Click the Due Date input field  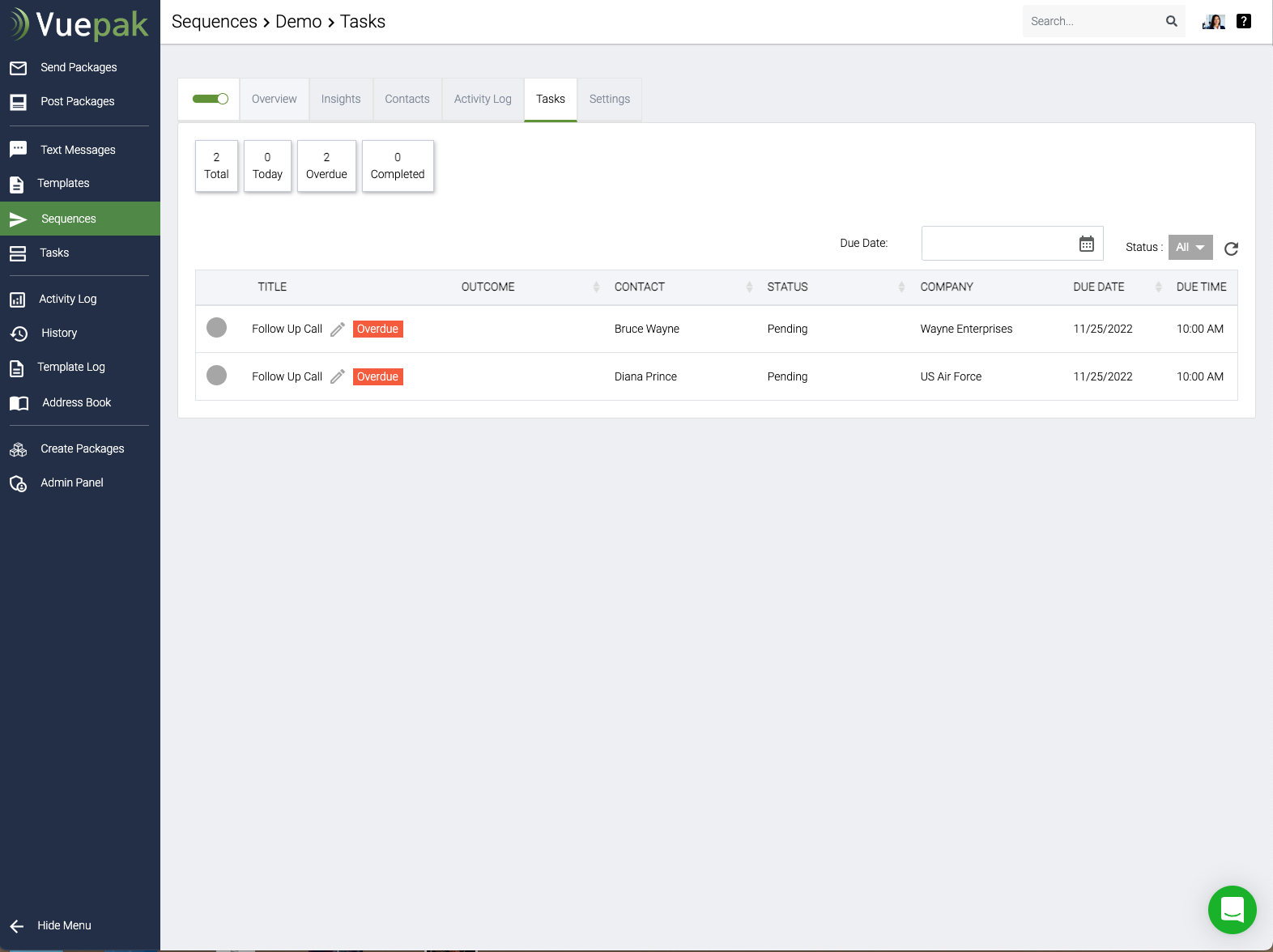click(x=998, y=244)
